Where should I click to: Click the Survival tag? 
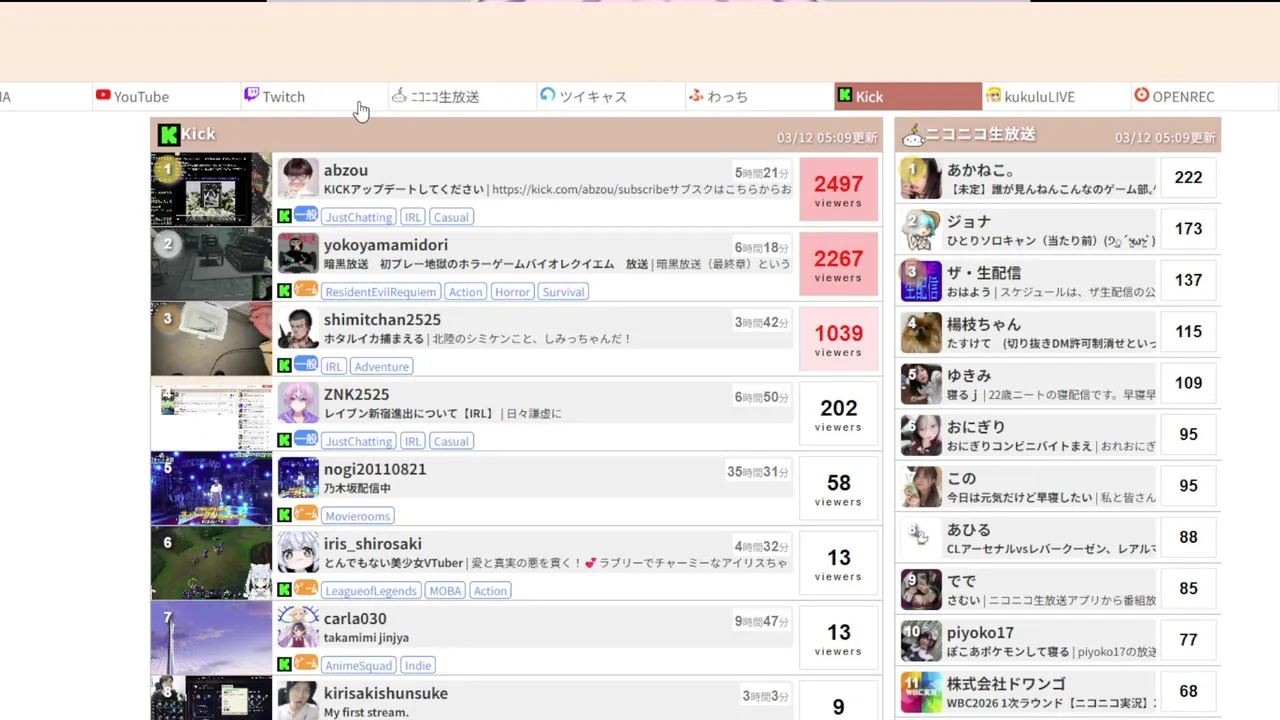(564, 292)
